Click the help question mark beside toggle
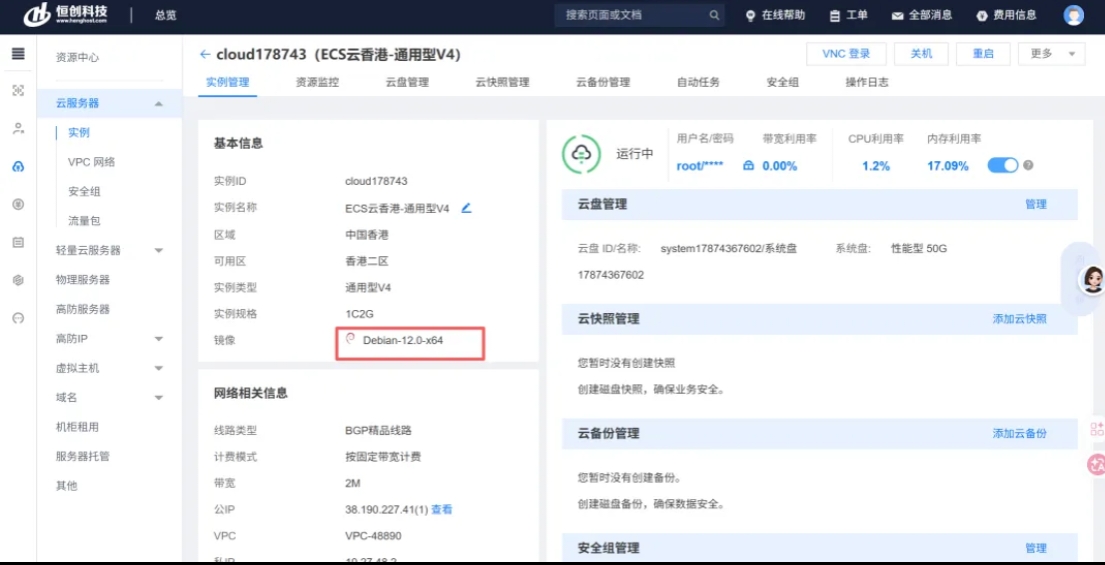Viewport: 1105px width, 565px height. tap(1028, 166)
